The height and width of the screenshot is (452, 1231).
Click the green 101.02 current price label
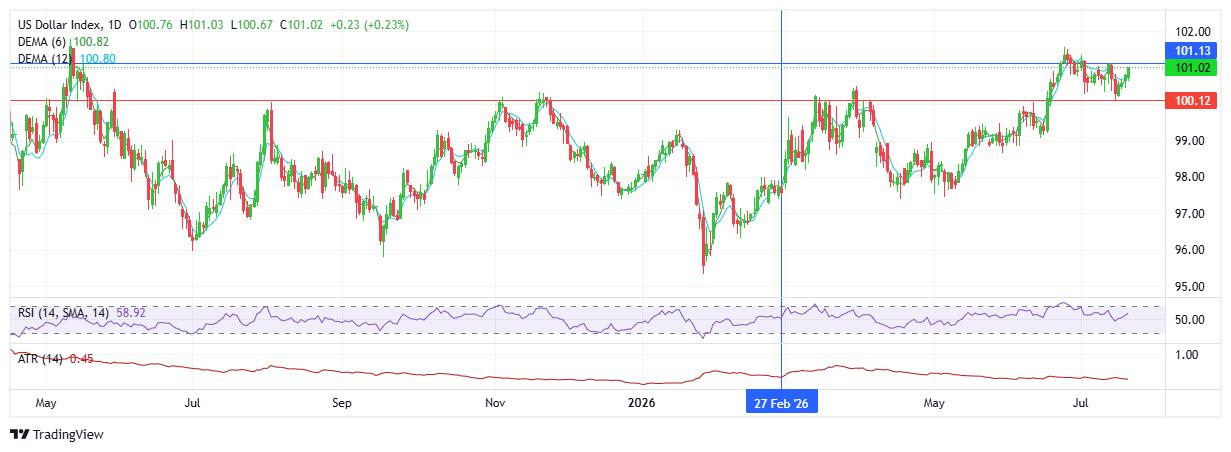tap(1194, 67)
